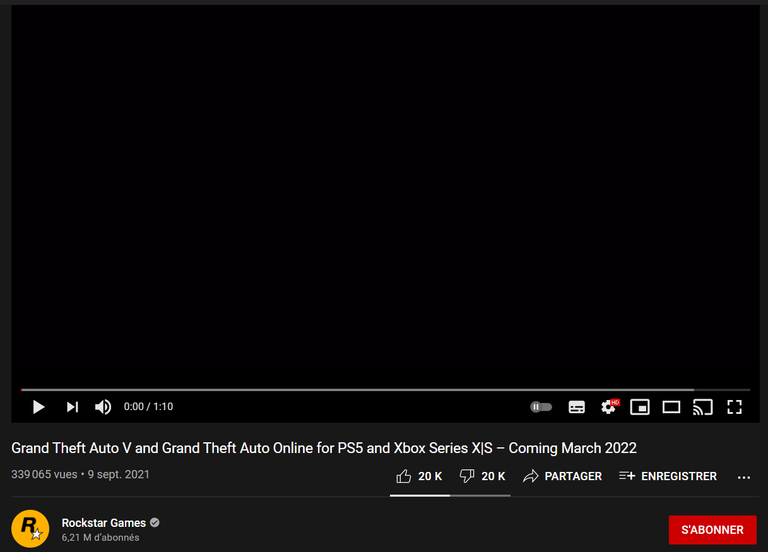Skip to the next video

[x=72, y=407]
